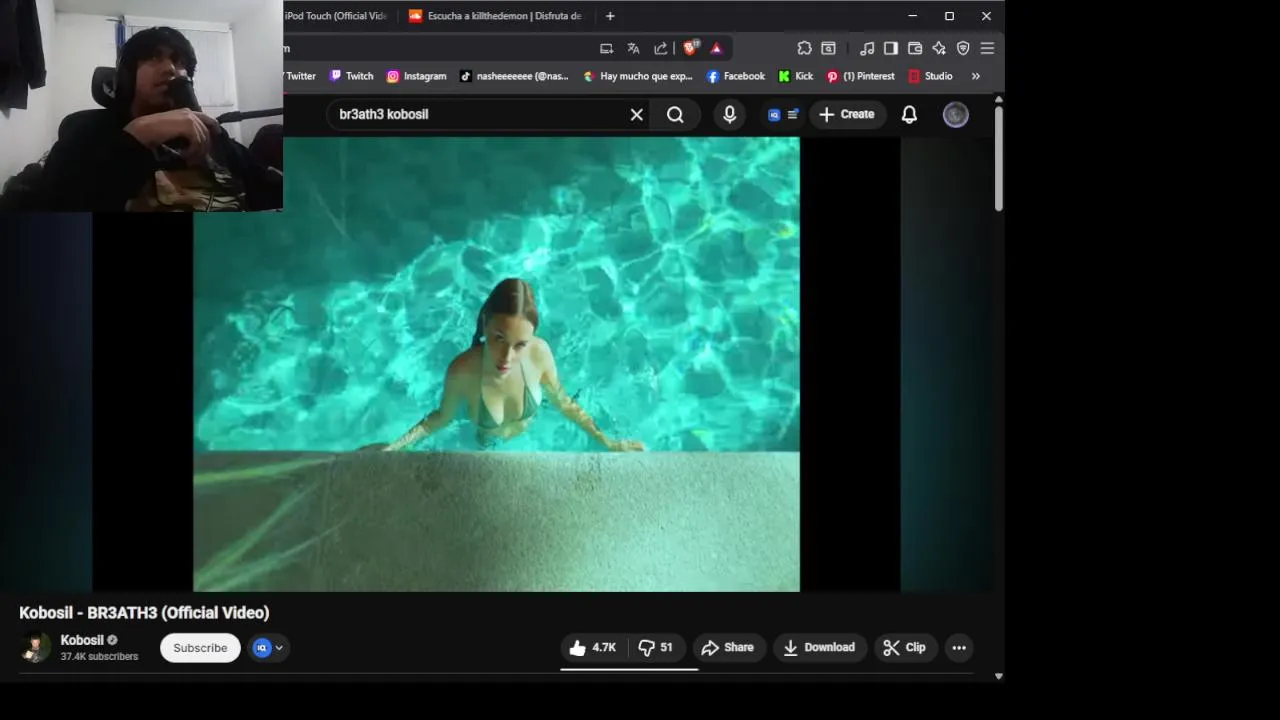Switch to the 'iPod Touch (Official Vide' tab
This screenshot has width=1280, height=720.
338,16
